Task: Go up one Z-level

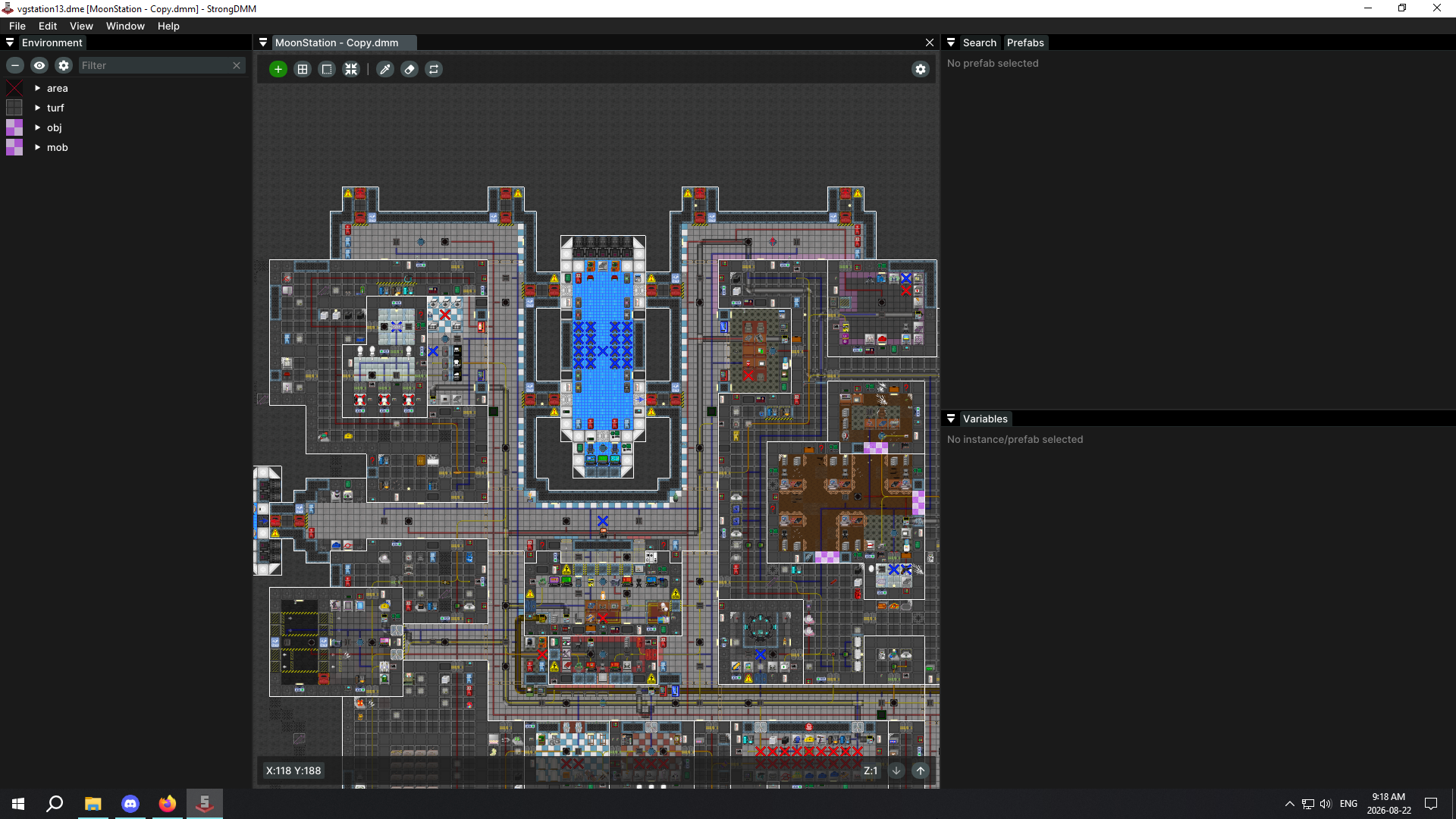Action: pyautogui.click(x=921, y=770)
